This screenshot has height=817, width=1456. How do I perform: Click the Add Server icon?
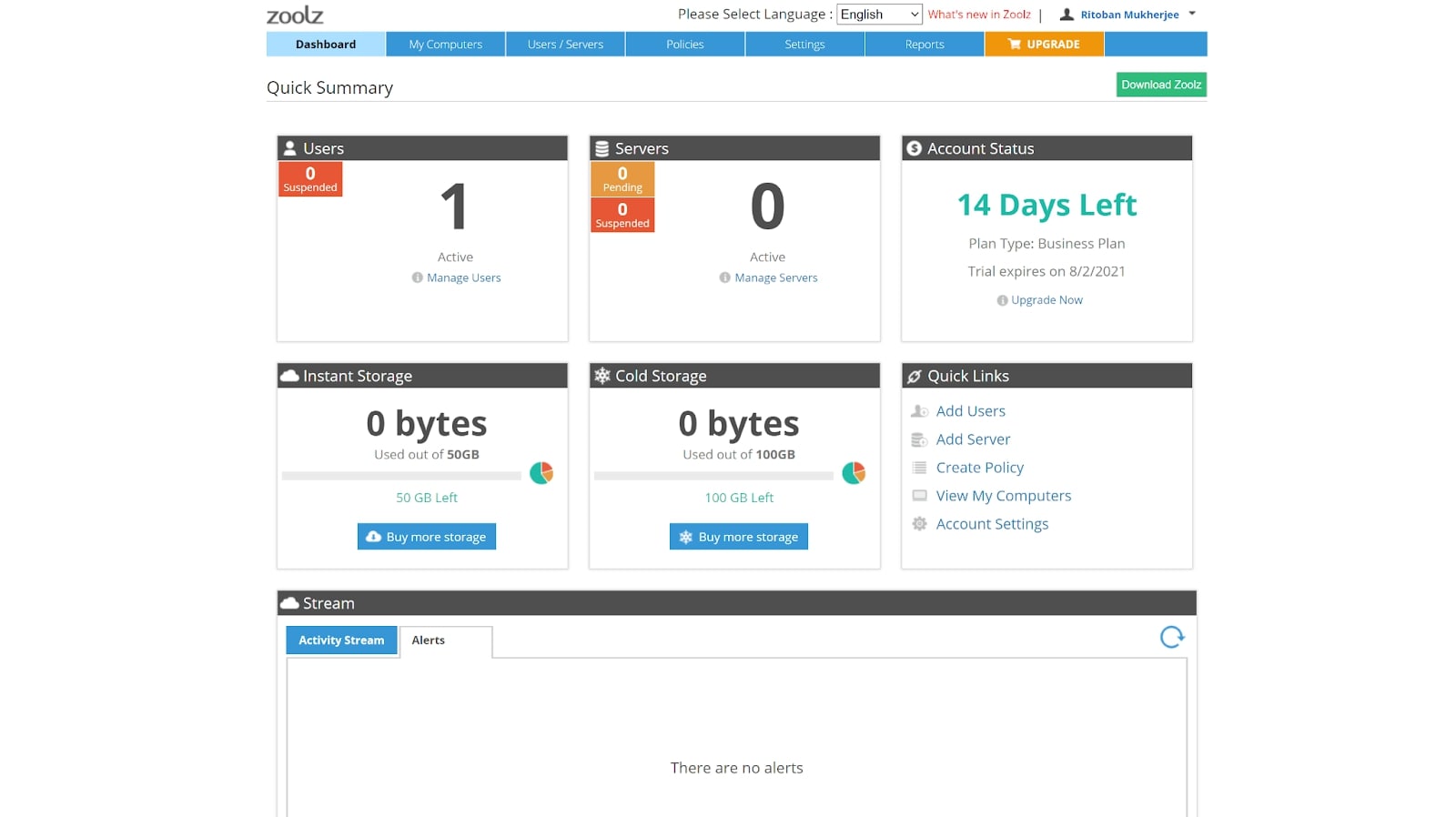[919, 439]
